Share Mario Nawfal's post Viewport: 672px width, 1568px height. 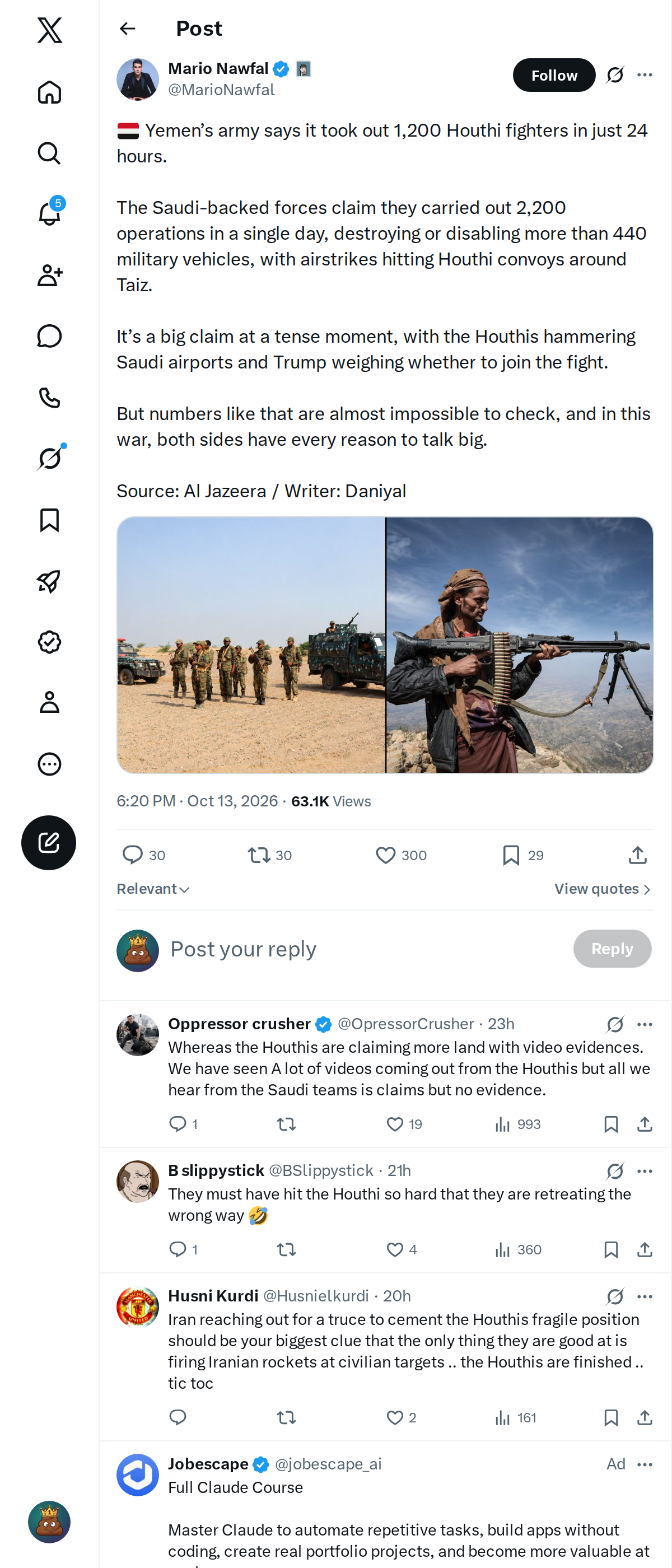637,855
